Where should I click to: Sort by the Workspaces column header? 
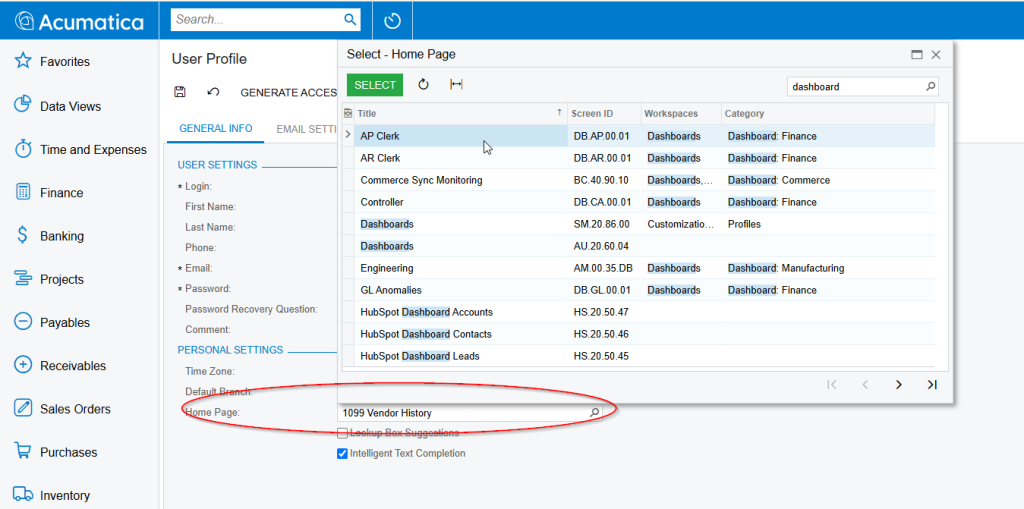[x=680, y=114]
